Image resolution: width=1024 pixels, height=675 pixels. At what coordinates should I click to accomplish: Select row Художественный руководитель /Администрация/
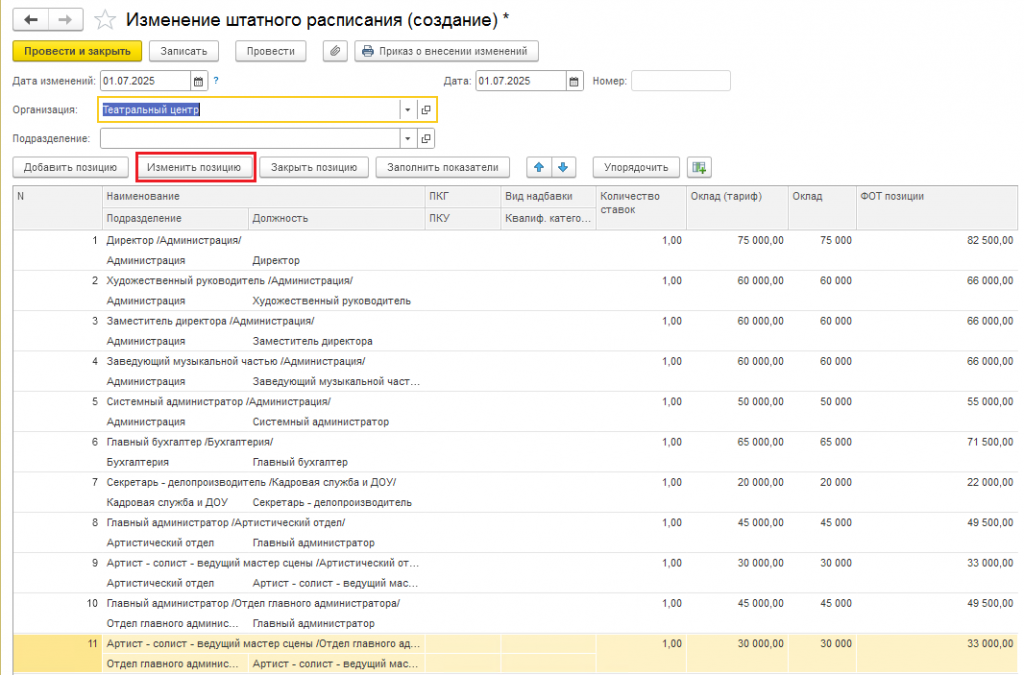tap(515, 290)
